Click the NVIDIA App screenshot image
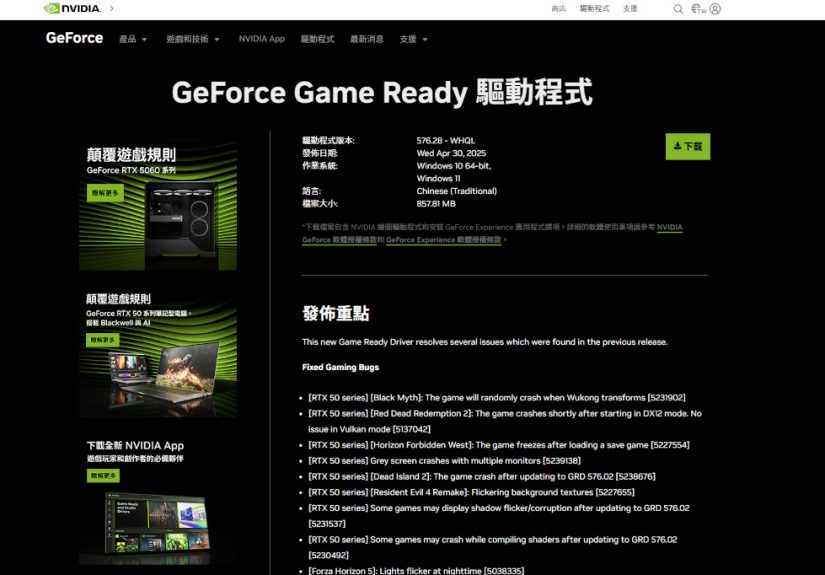Image resolution: width=825 pixels, height=575 pixels. (158, 523)
